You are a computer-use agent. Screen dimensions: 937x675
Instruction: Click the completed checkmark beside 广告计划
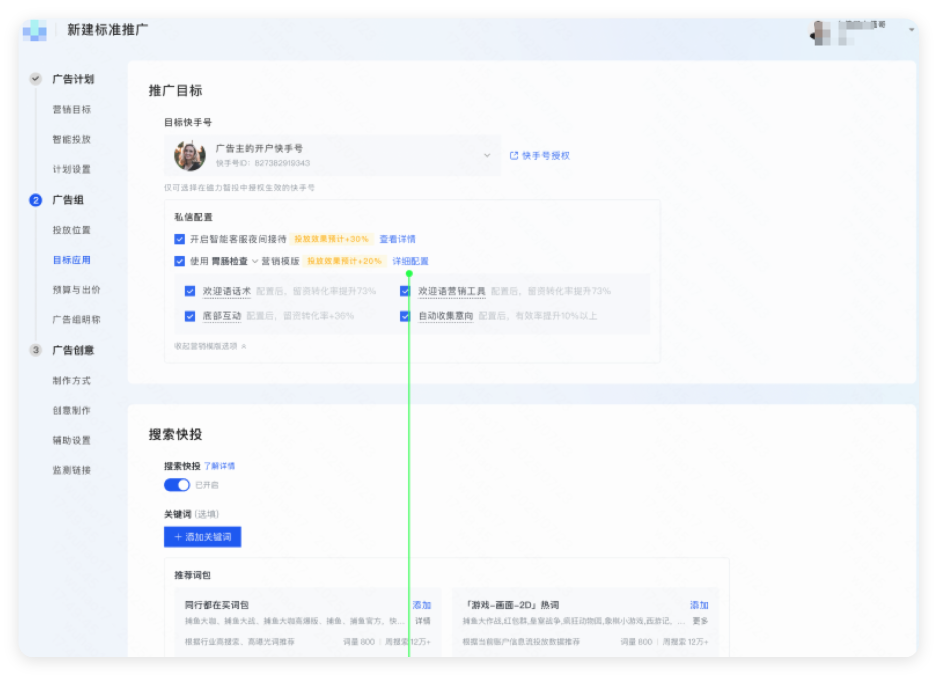pyautogui.click(x=36, y=77)
